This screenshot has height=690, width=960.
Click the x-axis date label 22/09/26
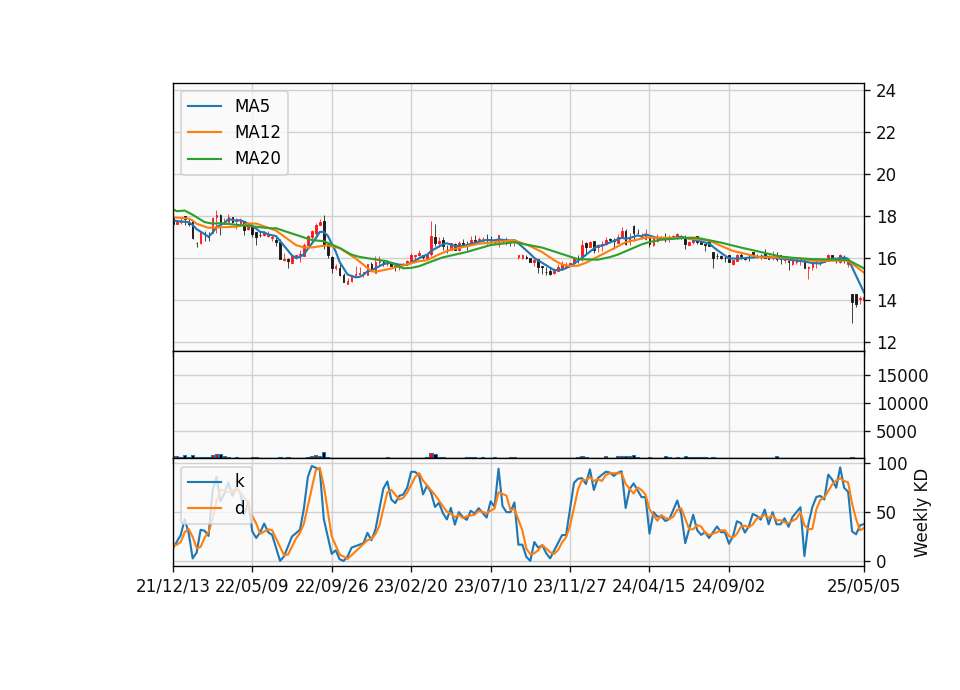332,586
